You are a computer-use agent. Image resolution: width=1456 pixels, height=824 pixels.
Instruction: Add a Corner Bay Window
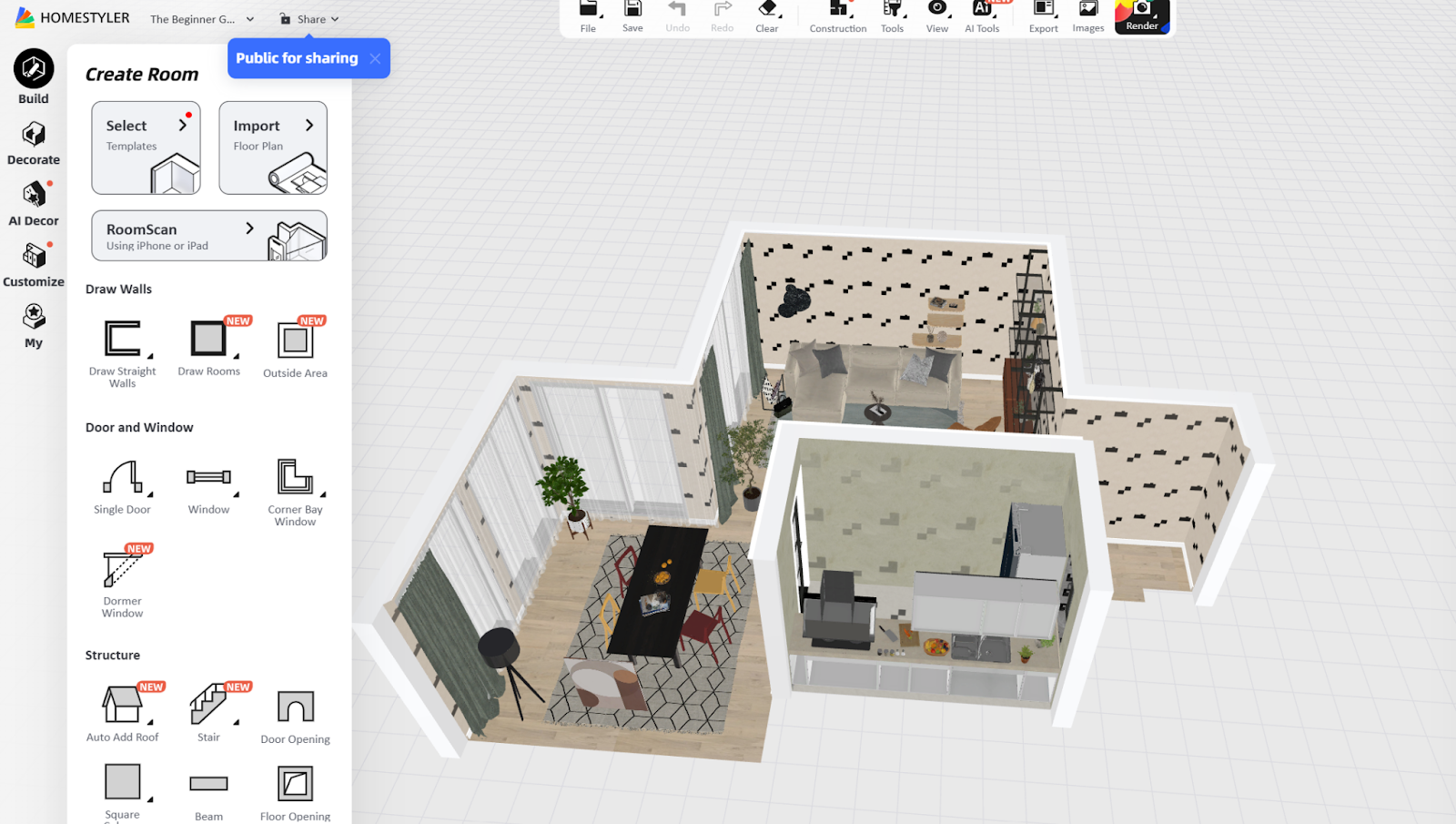pyautogui.click(x=295, y=492)
